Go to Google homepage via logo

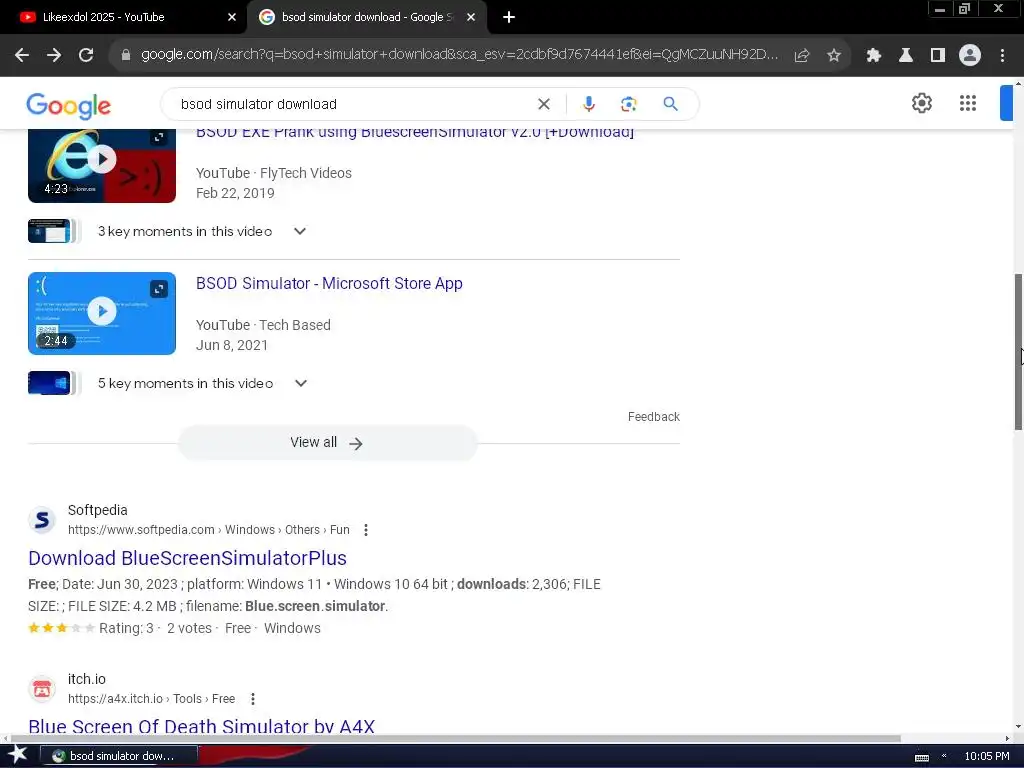point(69,106)
